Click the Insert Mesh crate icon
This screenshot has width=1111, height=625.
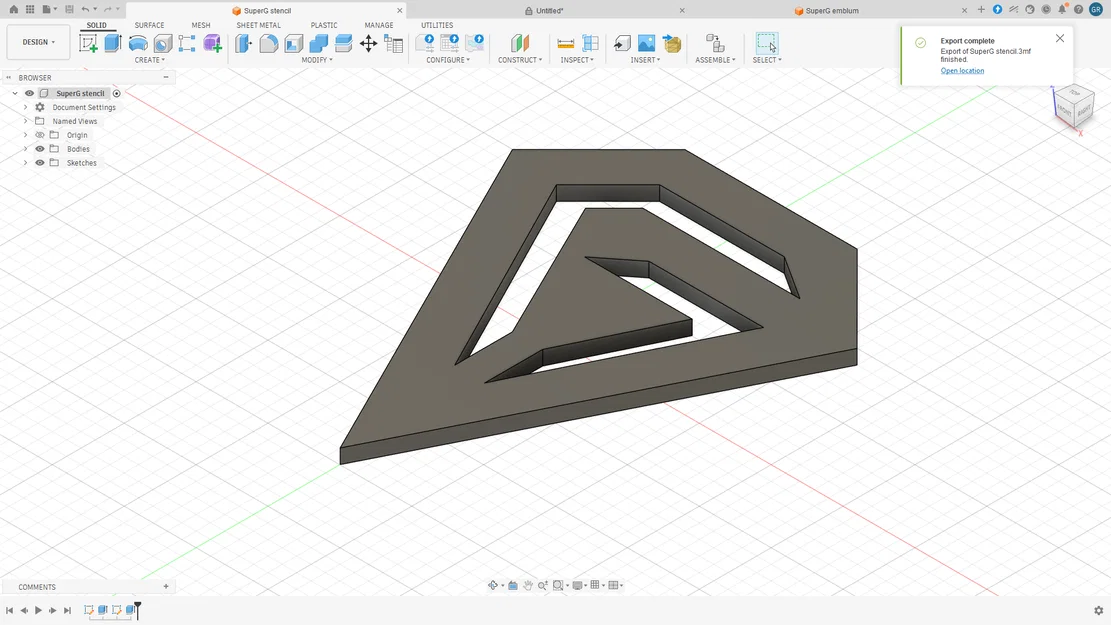click(672, 43)
